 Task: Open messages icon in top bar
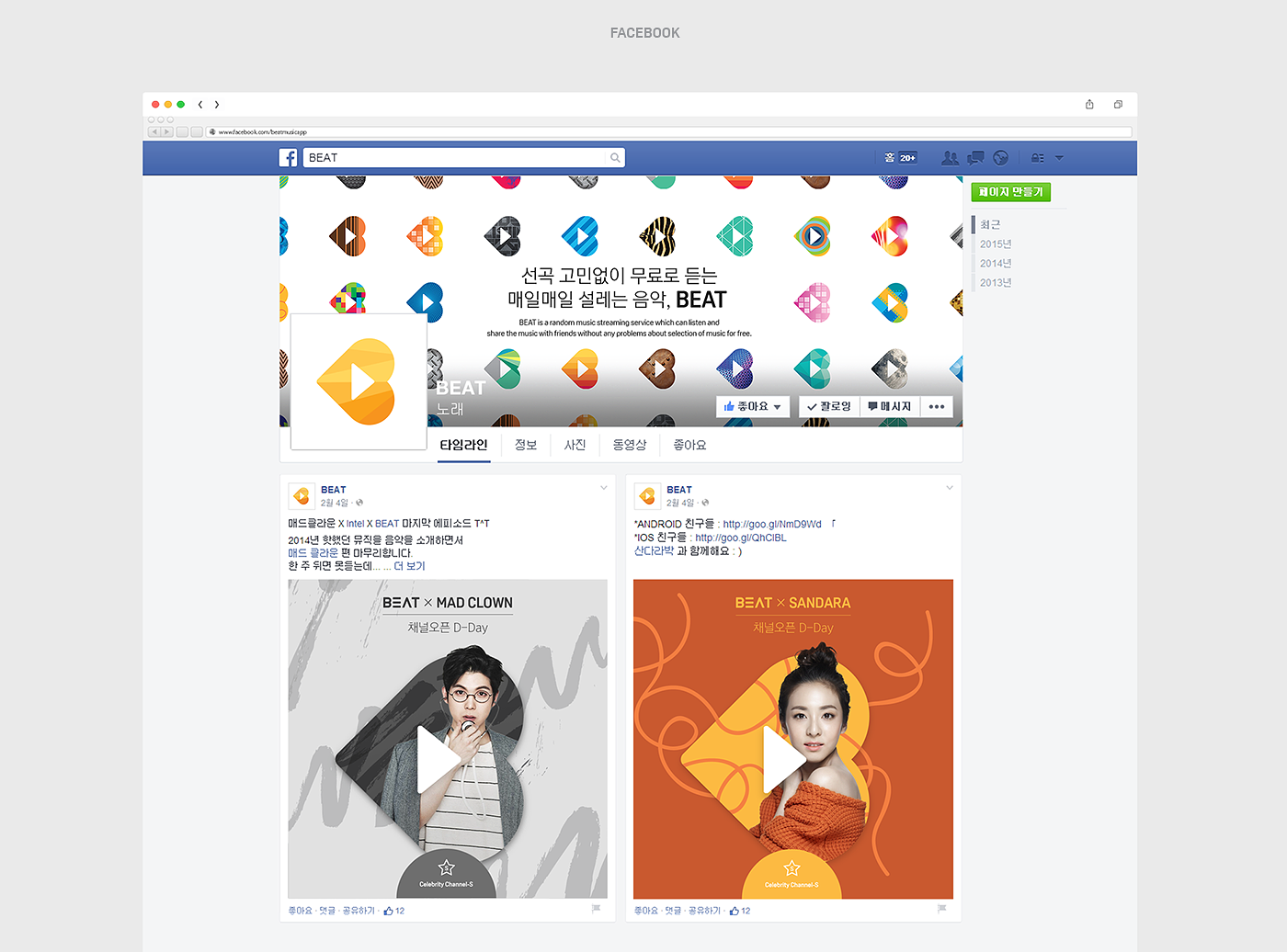pos(975,158)
